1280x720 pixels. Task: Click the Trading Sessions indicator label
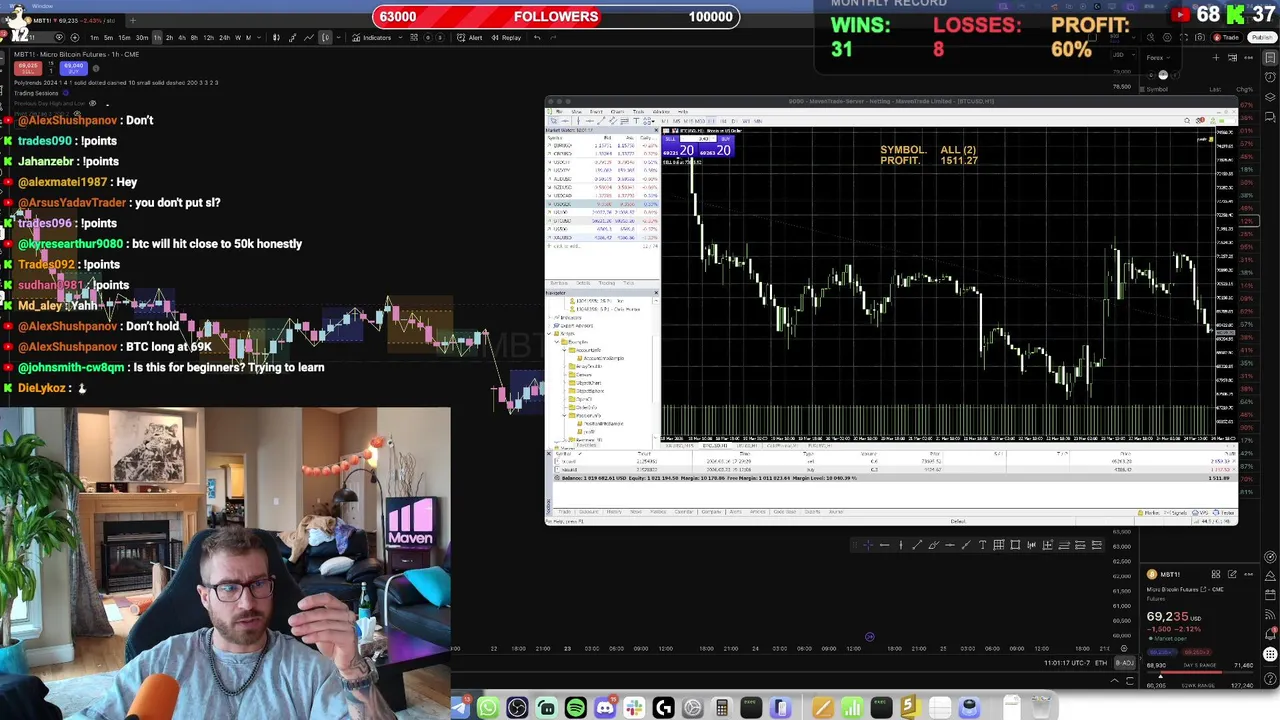tap(36, 93)
